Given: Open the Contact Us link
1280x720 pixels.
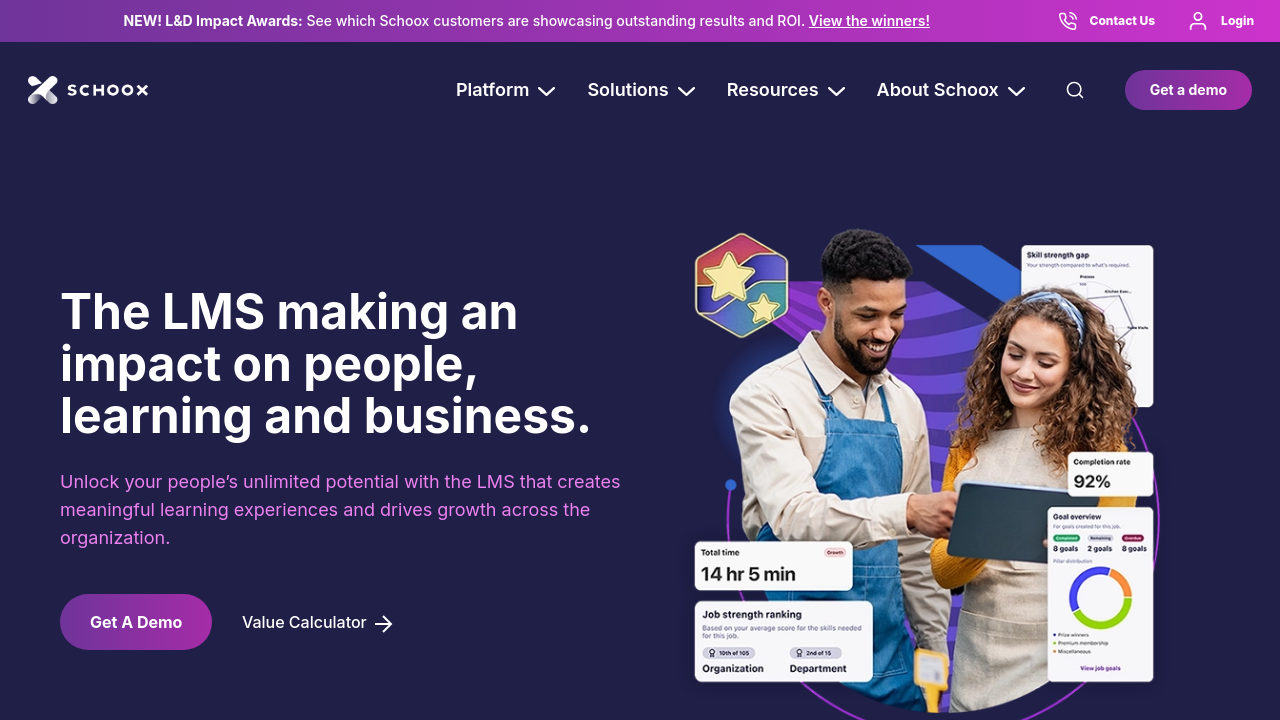Looking at the screenshot, I should 1122,21.
